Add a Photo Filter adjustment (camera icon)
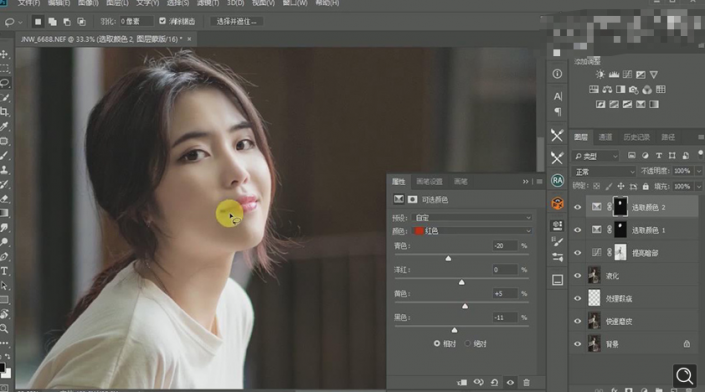 (x=634, y=89)
